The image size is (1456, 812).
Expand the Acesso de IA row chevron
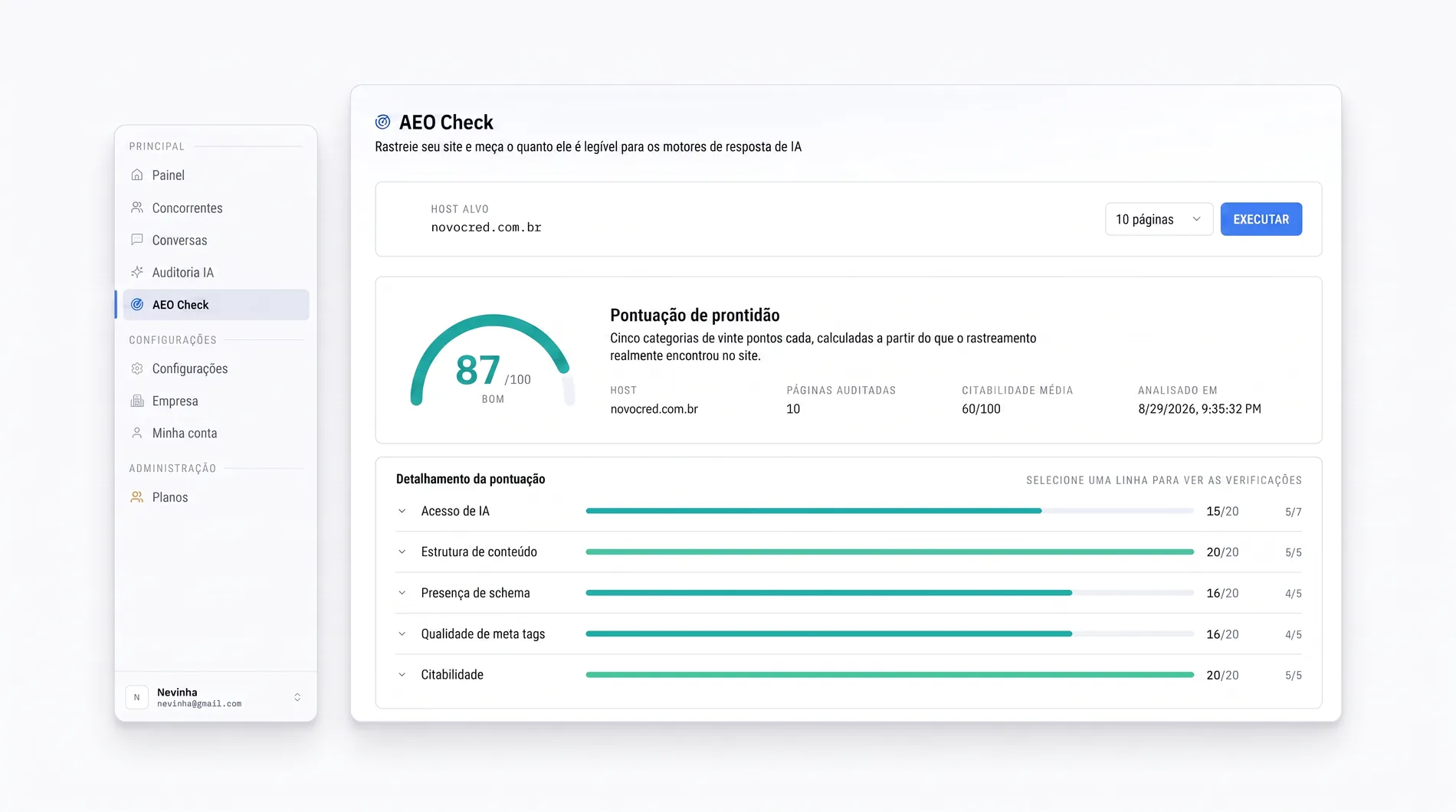(402, 511)
